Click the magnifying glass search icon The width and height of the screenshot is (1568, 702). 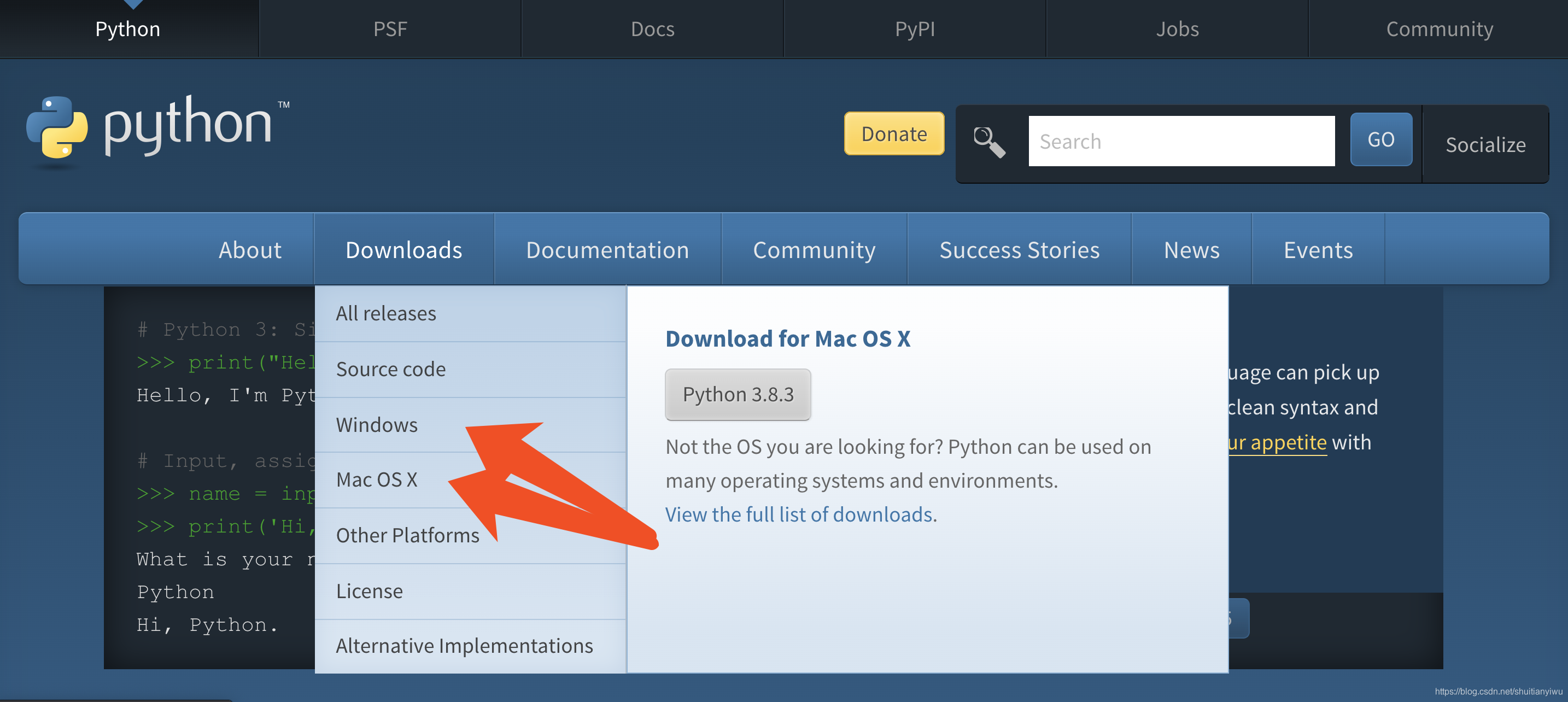(x=988, y=142)
